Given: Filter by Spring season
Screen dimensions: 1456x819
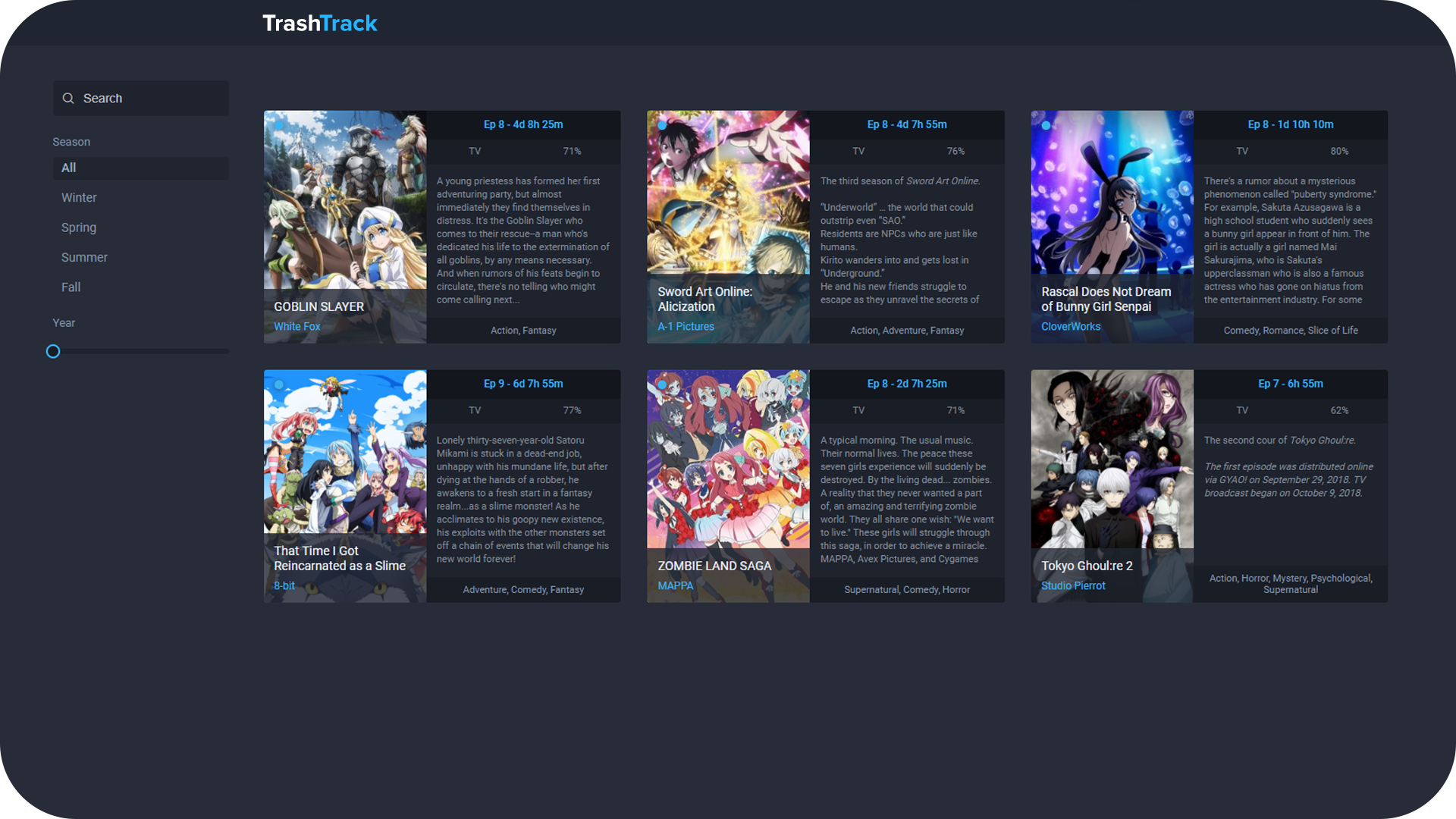Looking at the screenshot, I should [x=79, y=227].
